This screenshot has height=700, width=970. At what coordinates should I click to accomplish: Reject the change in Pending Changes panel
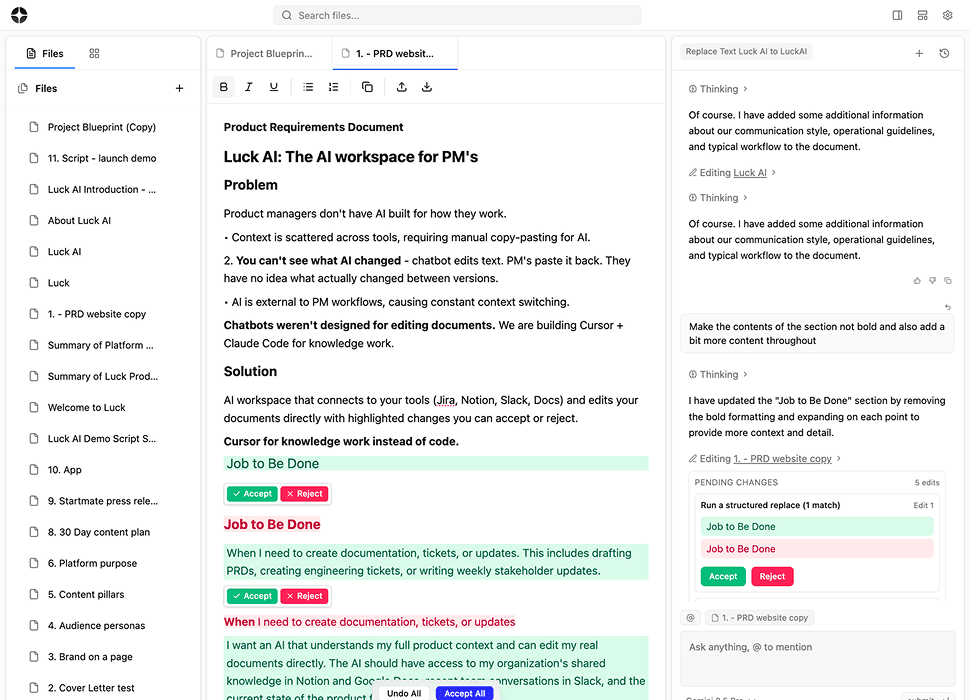pos(772,576)
